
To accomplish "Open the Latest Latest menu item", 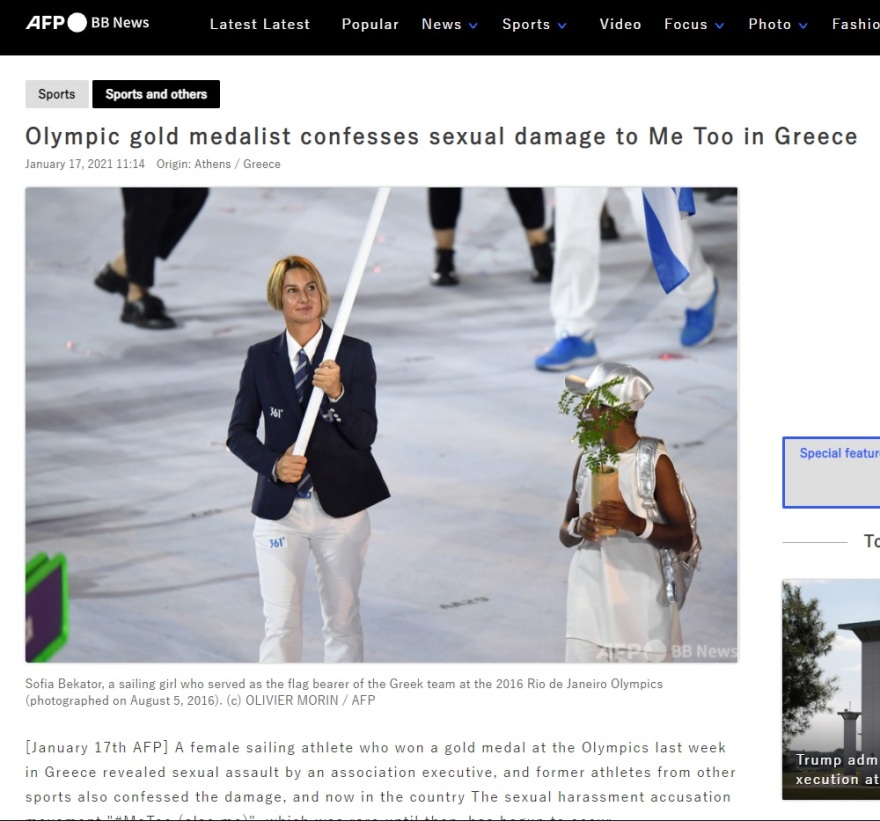I will click(x=260, y=24).
